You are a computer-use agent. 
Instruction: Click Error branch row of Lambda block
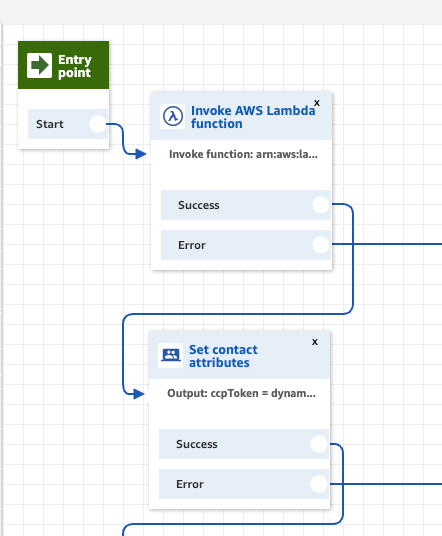pyautogui.click(x=246, y=245)
